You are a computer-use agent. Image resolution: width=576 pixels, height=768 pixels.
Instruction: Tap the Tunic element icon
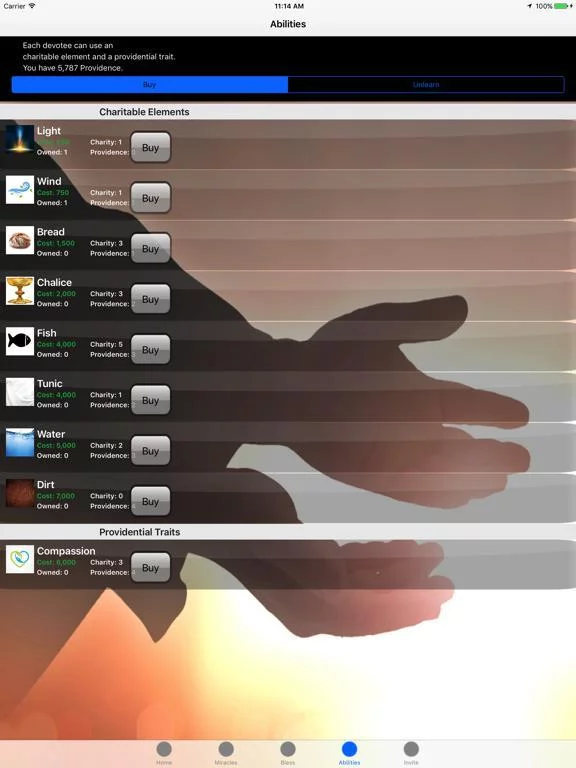(20, 392)
